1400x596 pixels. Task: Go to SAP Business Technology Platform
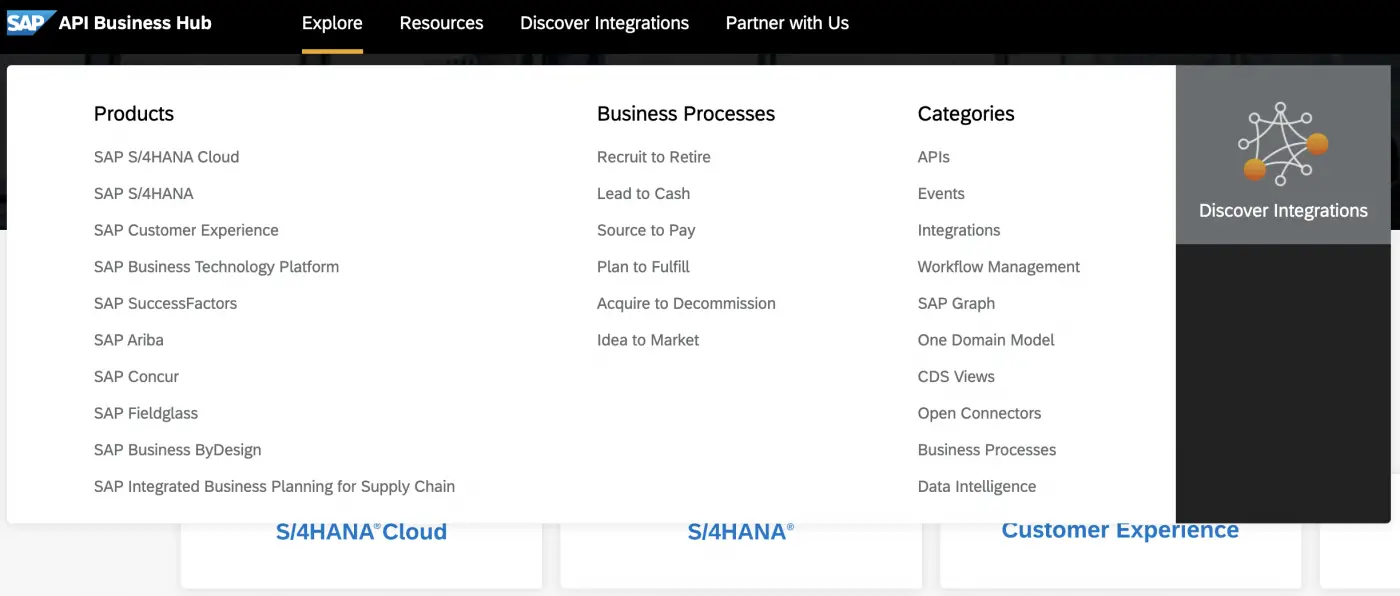(216, 267)
